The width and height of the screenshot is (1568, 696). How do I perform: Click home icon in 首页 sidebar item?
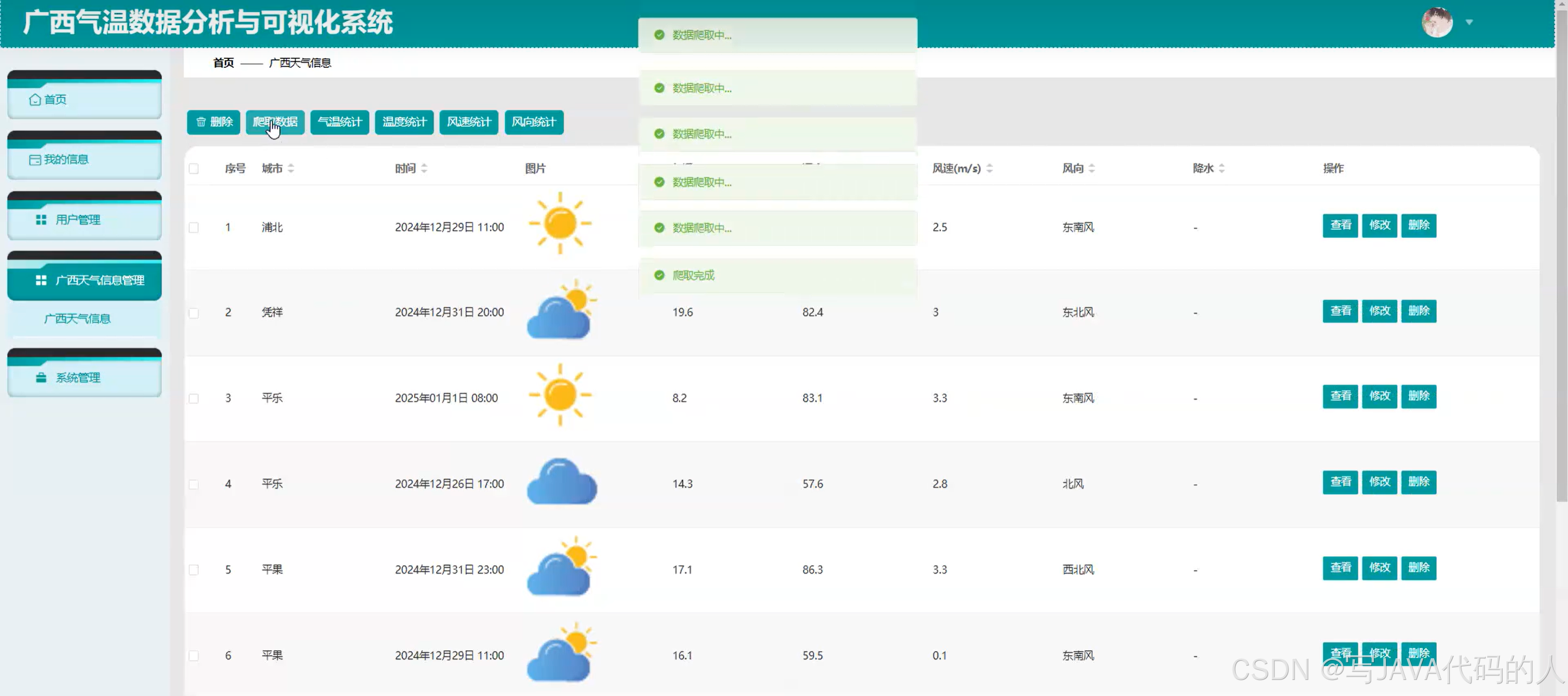[x=35, y=99]
